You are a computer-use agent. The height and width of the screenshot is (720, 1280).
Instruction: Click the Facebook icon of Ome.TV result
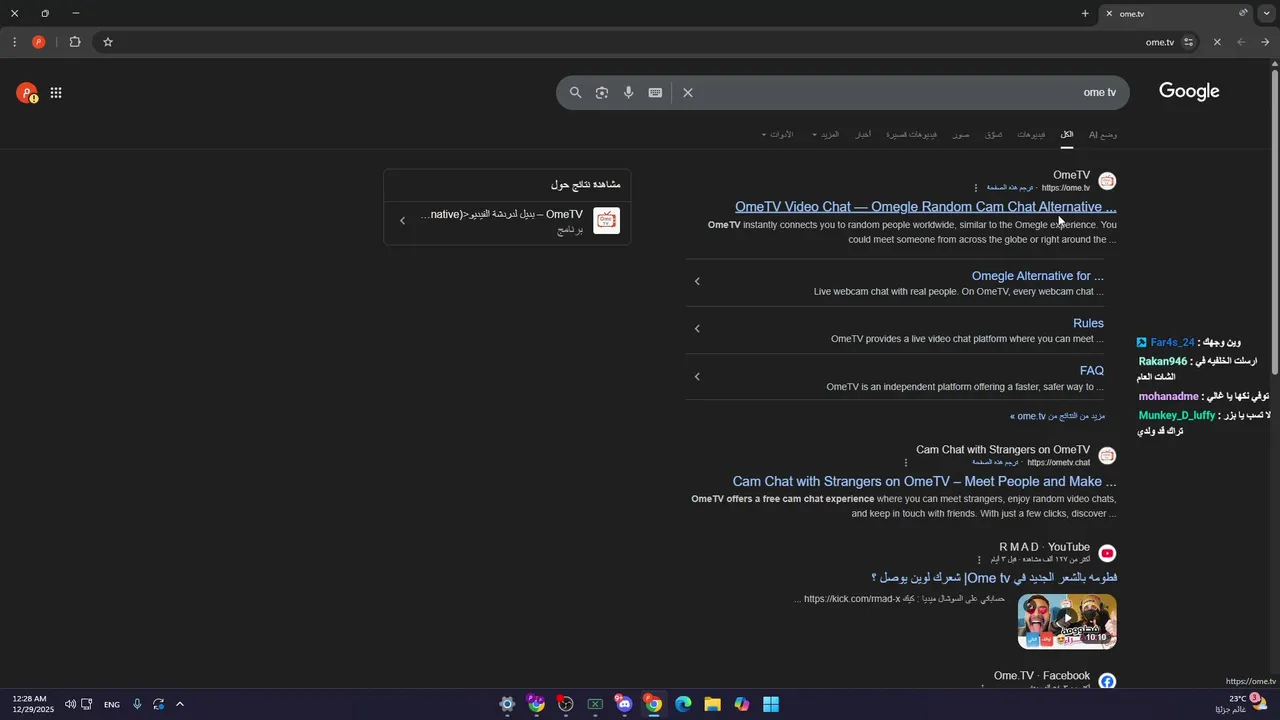click(1107, 681)
